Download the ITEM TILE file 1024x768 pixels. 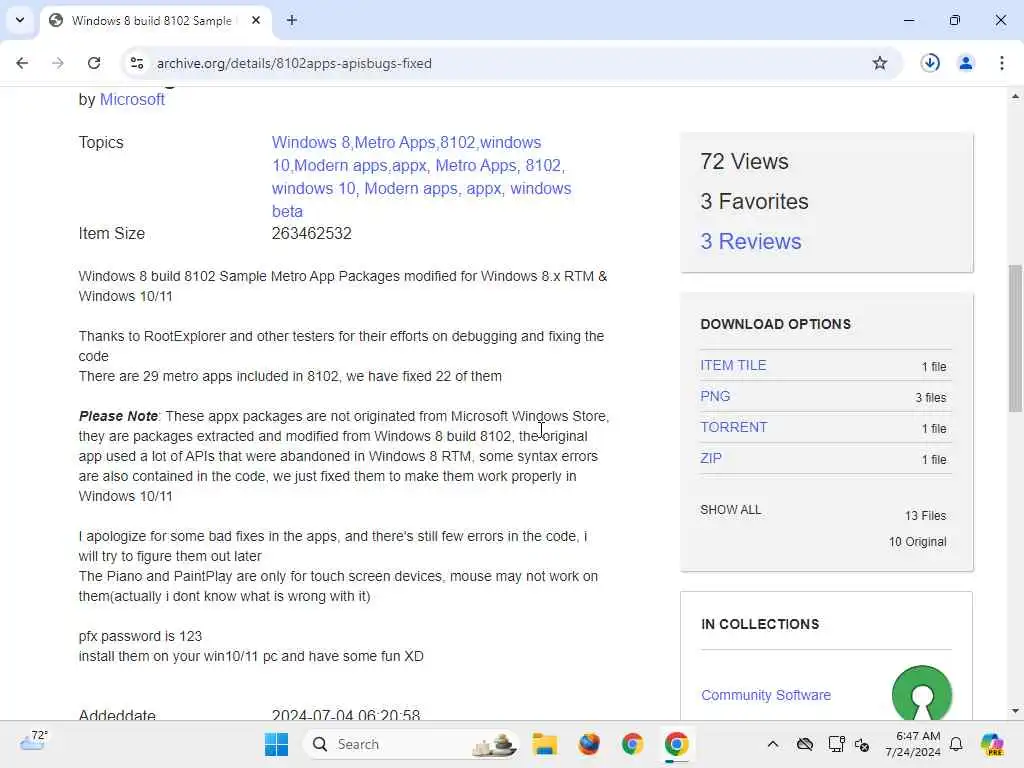(x=733, y=366)
